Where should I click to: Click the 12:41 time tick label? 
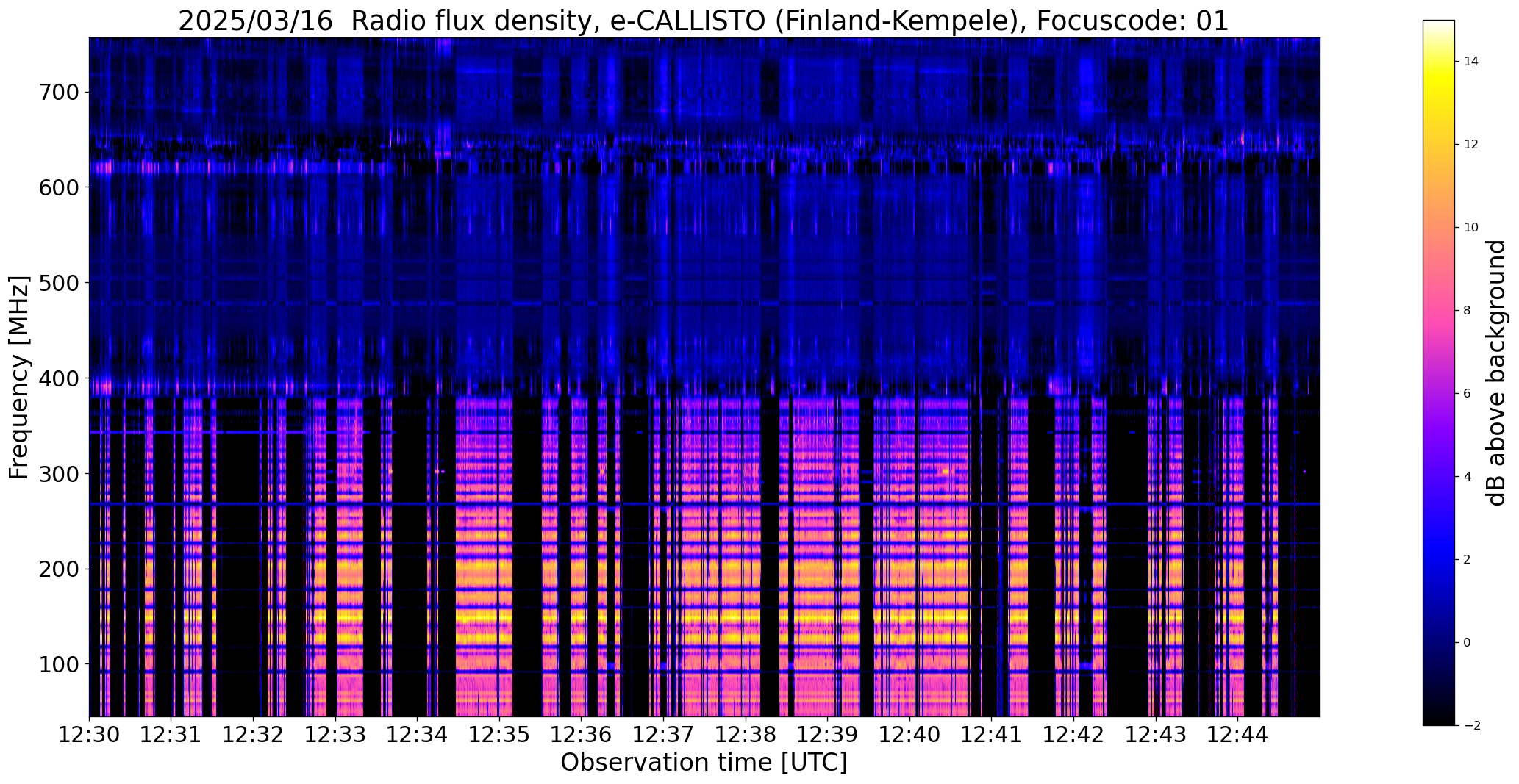[x=992, y=735]
